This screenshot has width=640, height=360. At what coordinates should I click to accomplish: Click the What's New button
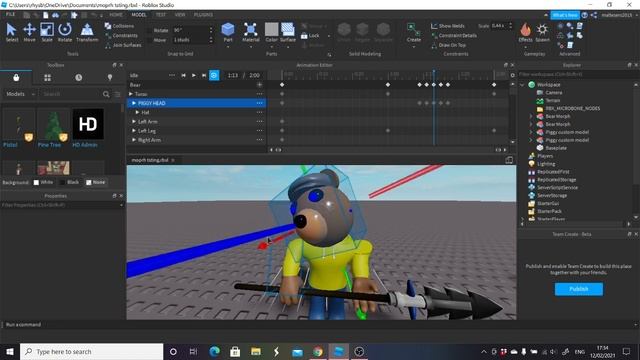pos(565,15)
